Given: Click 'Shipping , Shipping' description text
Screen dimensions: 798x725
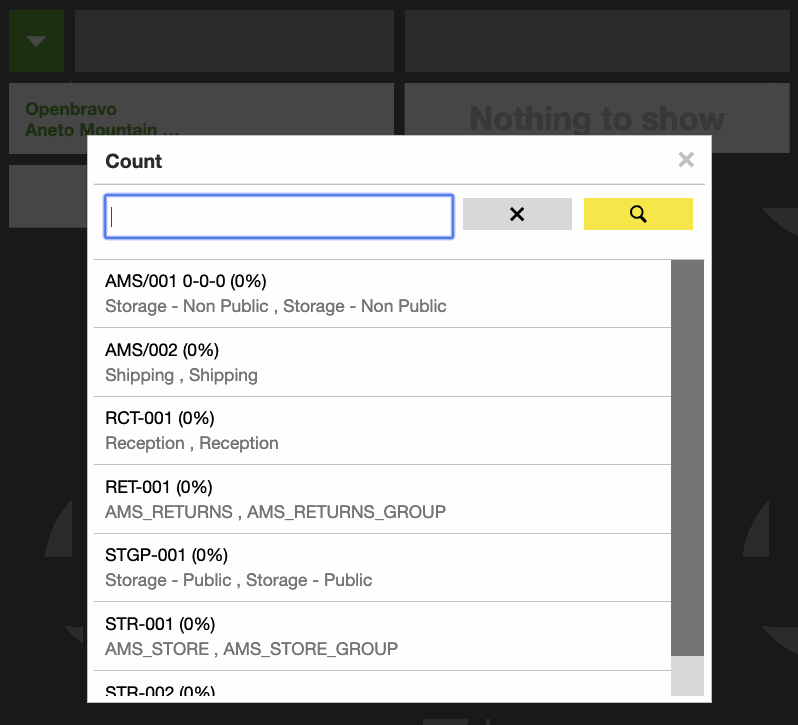Looking at the screenshot, I should point(181,375).
